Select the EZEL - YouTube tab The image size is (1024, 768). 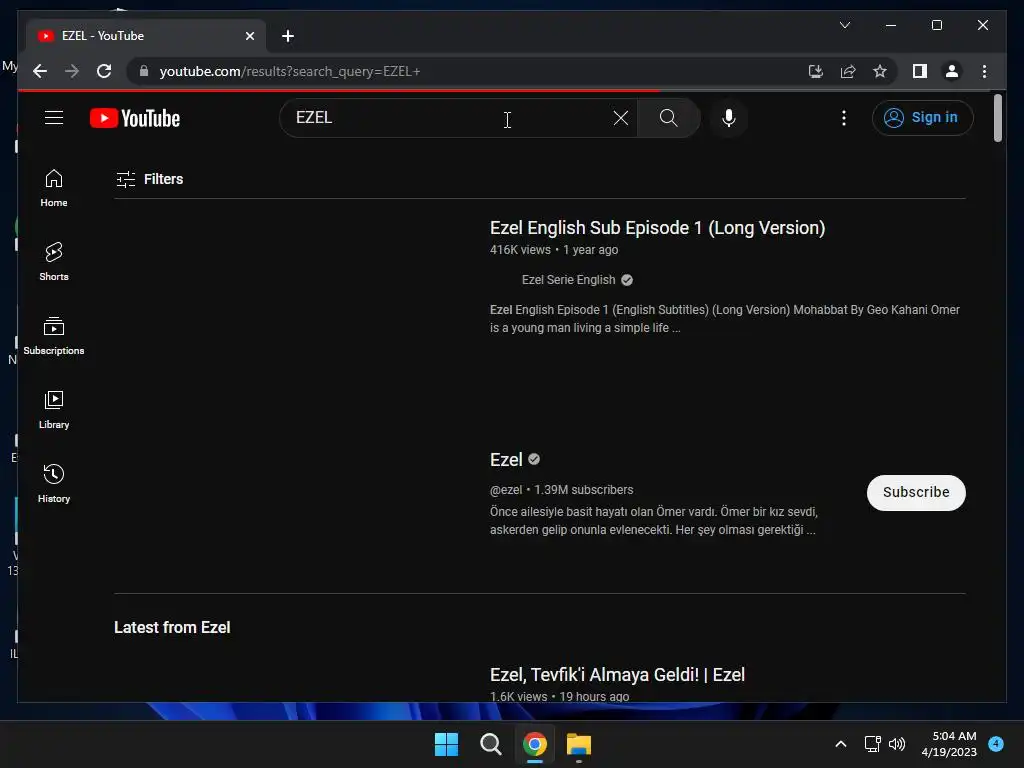point(146,36)
